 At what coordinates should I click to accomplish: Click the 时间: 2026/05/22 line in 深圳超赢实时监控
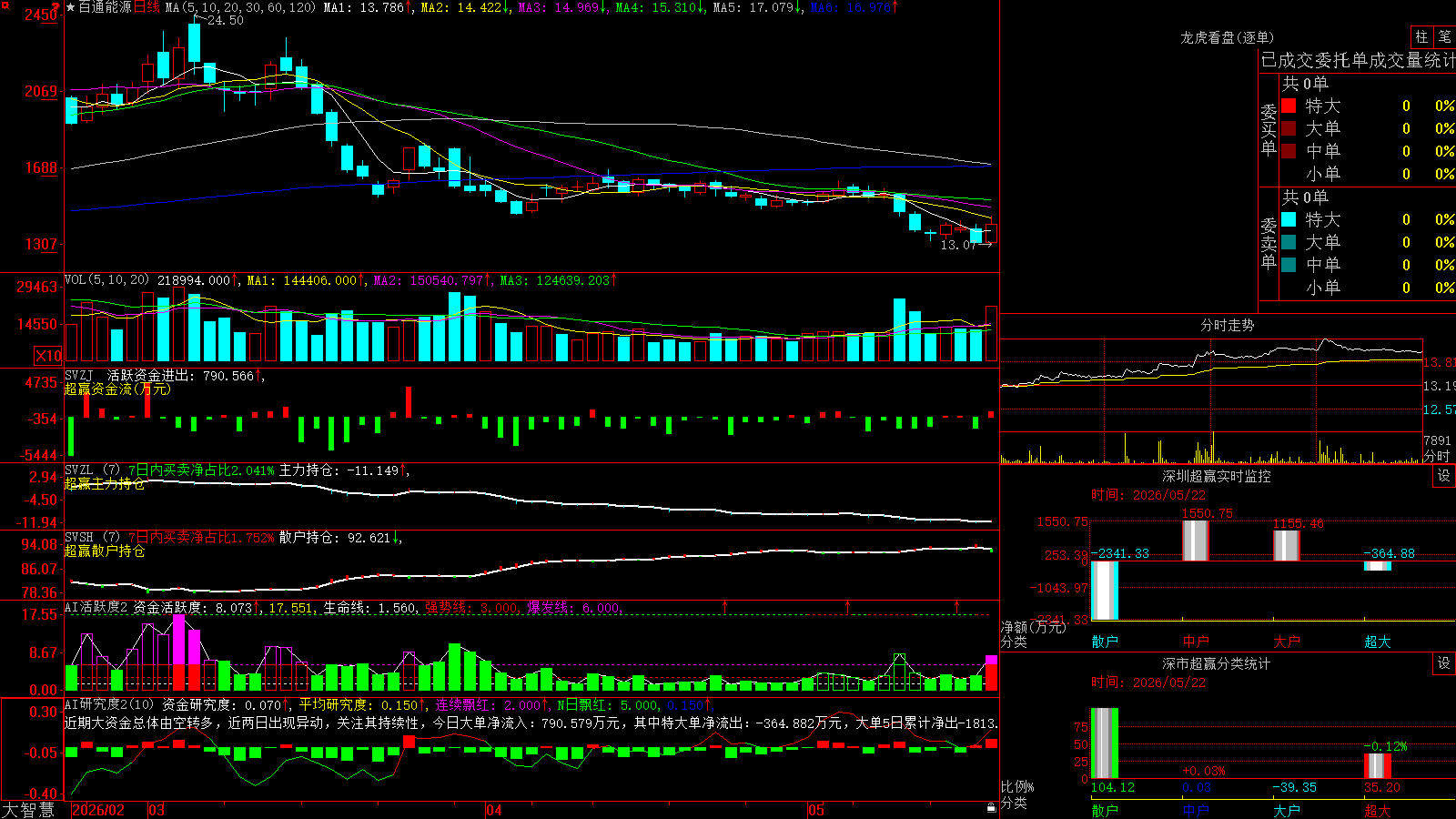point(1148,495)
